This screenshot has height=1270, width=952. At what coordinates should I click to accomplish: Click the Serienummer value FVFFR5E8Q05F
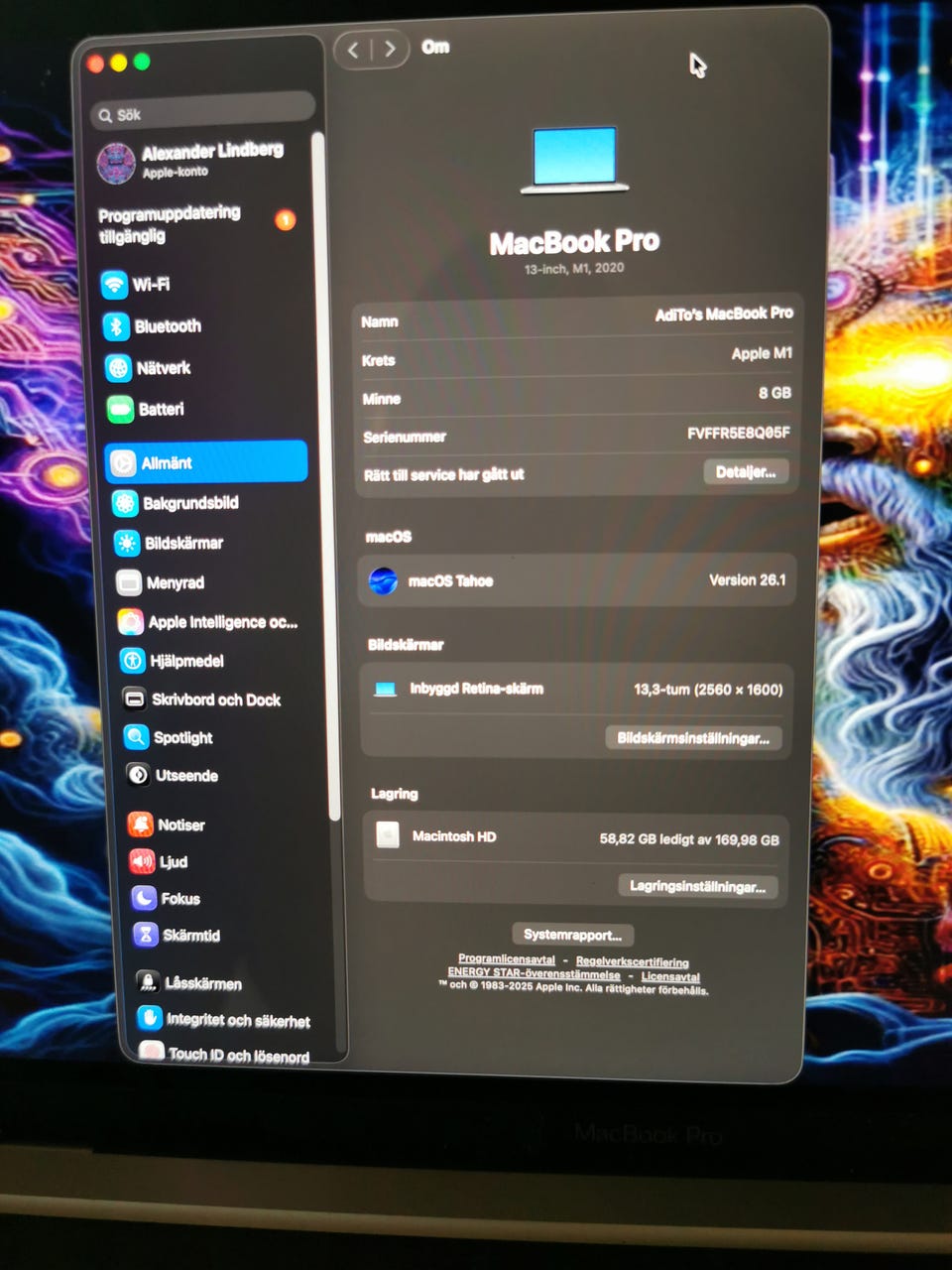pyautogui.click(x=739, y=433)
